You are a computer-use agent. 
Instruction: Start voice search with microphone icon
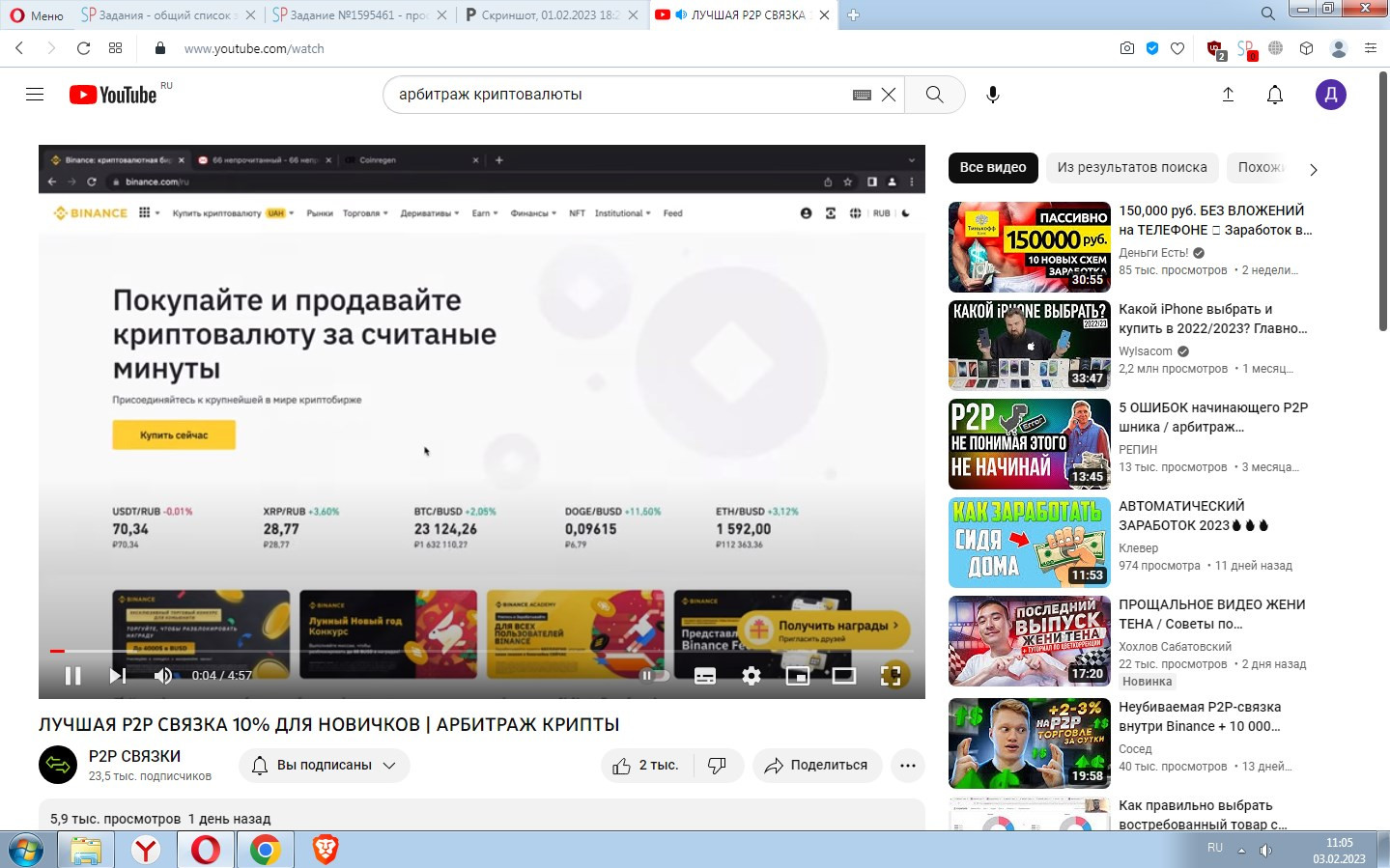pyautogui.click(x=993, y=95)
